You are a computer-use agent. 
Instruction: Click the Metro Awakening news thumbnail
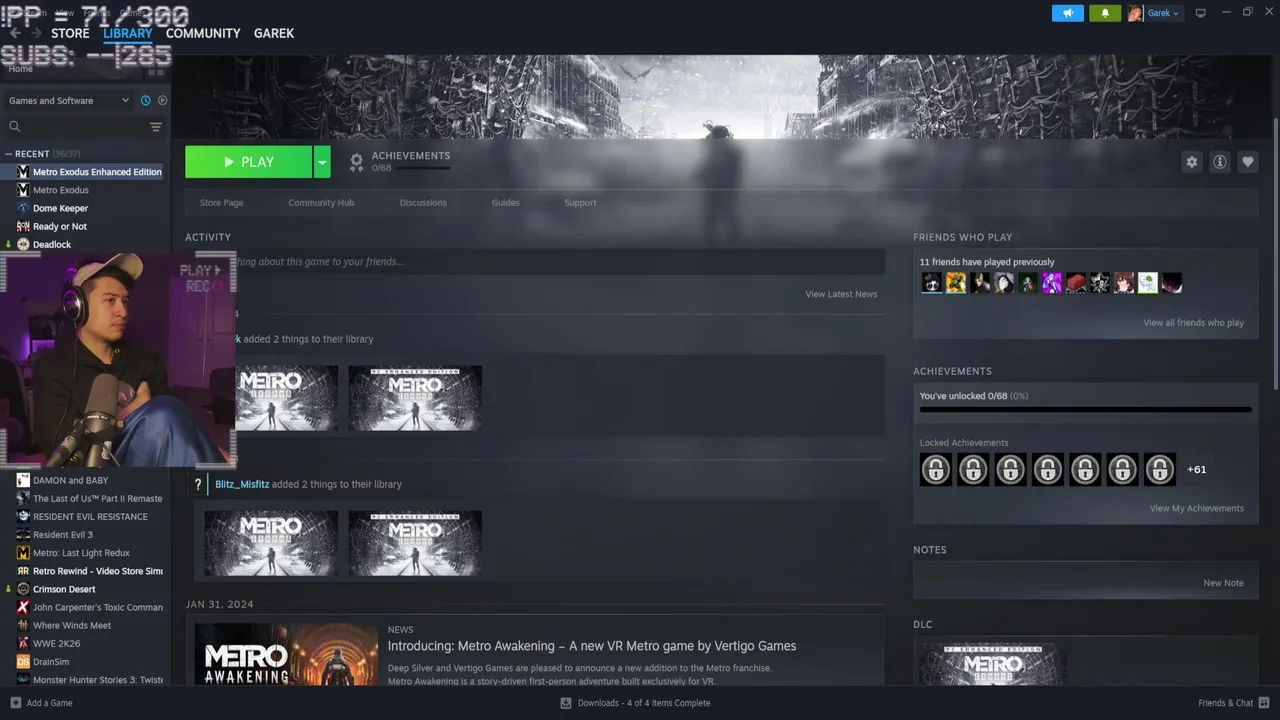[286, 654]
